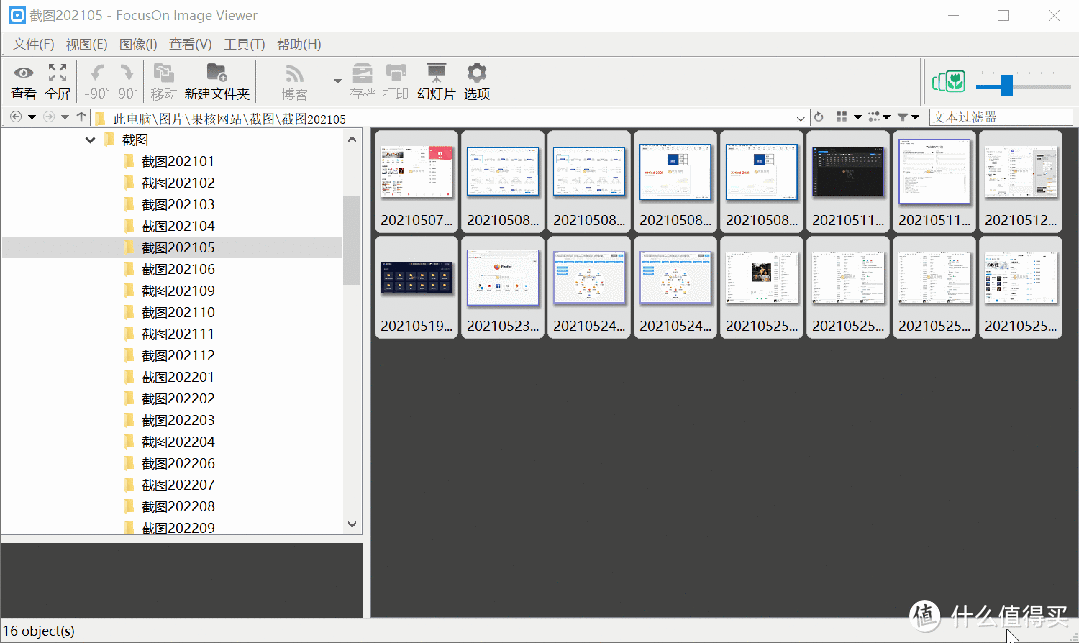1079x643 pixels.
Task: Select the 20210512 thumbnail
Action: 1020,181
